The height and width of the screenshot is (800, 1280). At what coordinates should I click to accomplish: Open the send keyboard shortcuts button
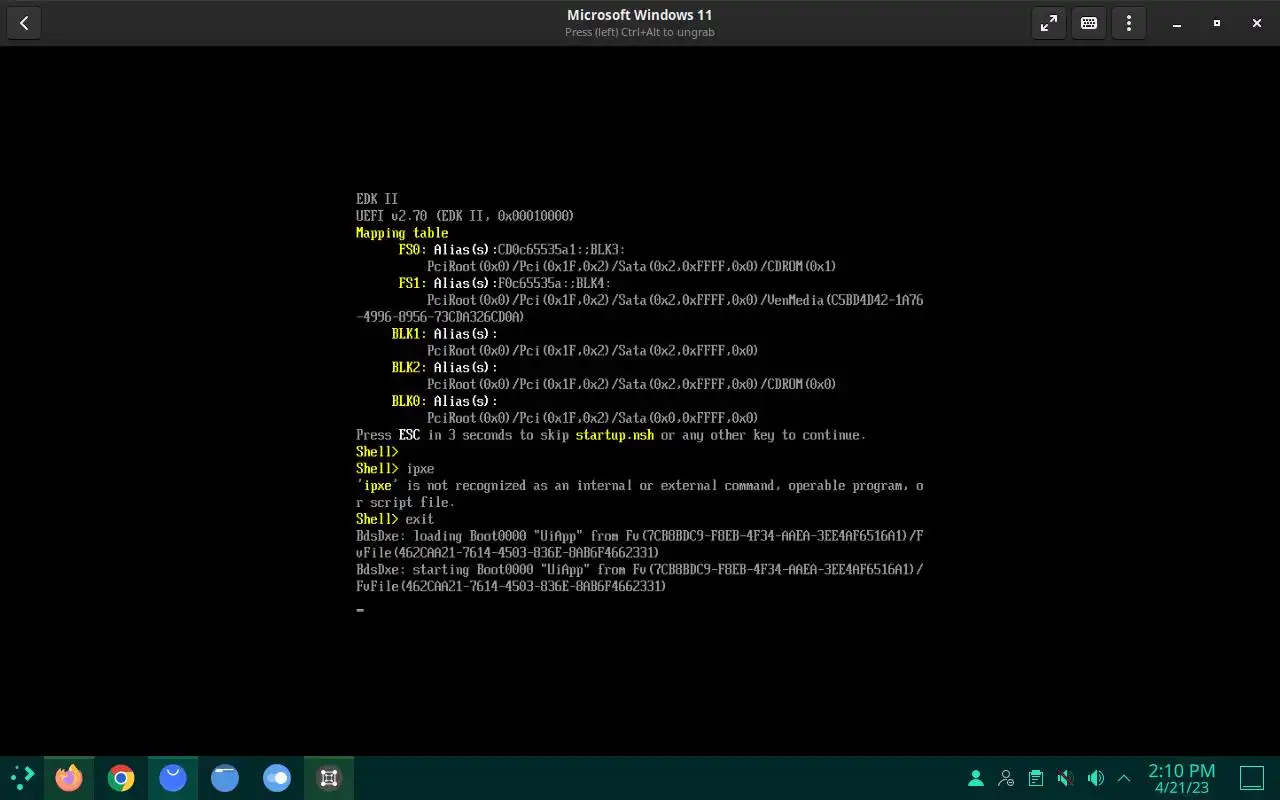[x=1089, y=23]
